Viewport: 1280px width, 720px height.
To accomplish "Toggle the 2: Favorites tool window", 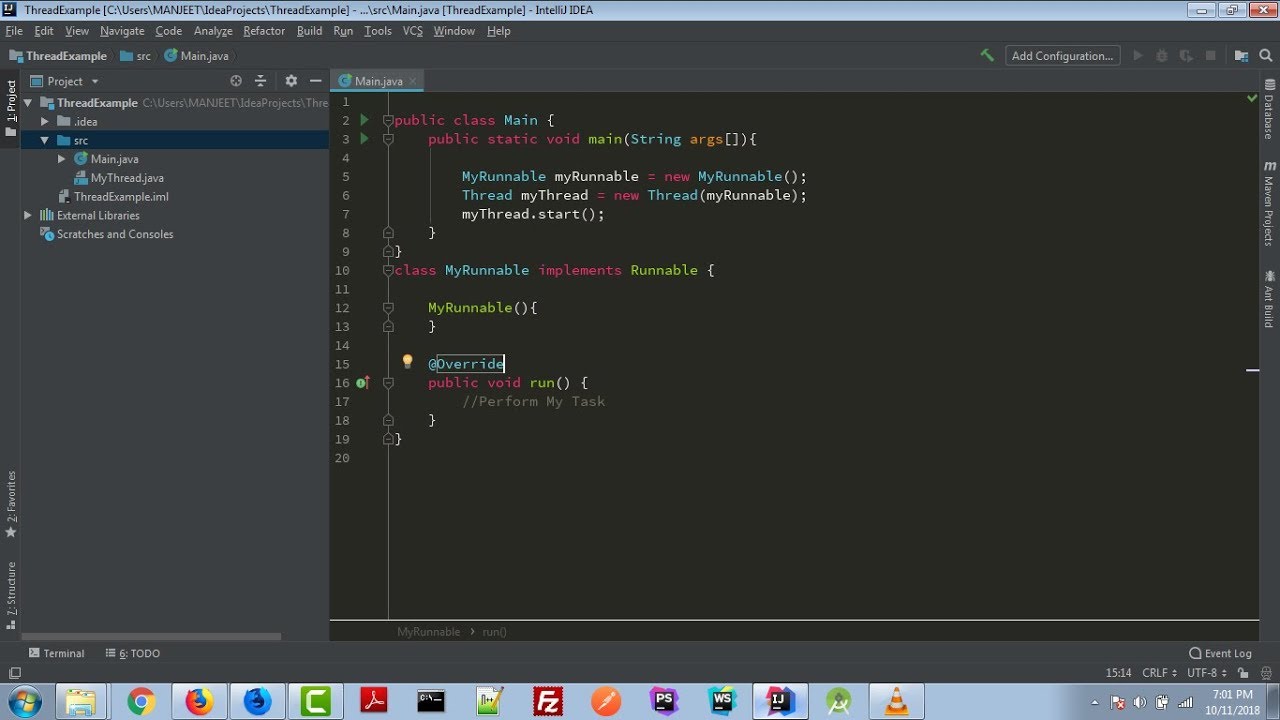I will pyautogui.click(x=11, y=504).
